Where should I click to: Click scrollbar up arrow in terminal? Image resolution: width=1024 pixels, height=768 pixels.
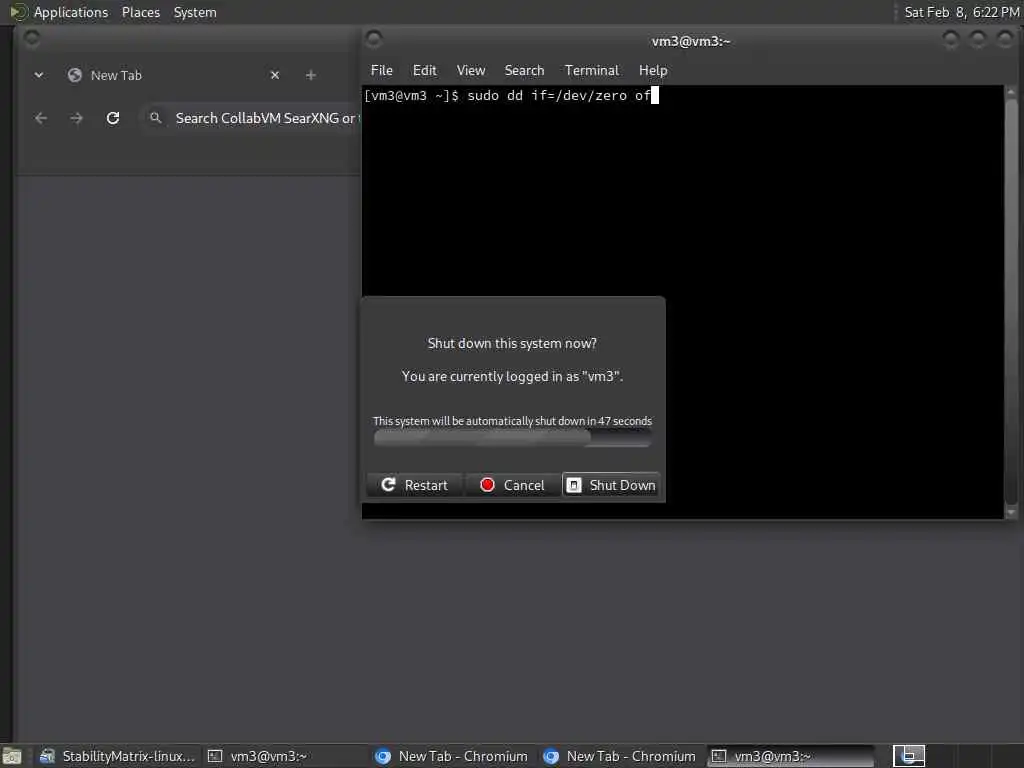1011,92
